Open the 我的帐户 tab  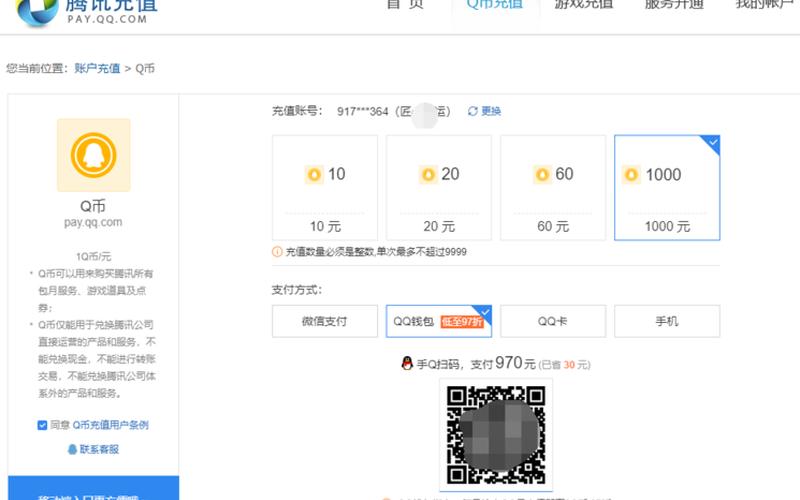point(764,4)
